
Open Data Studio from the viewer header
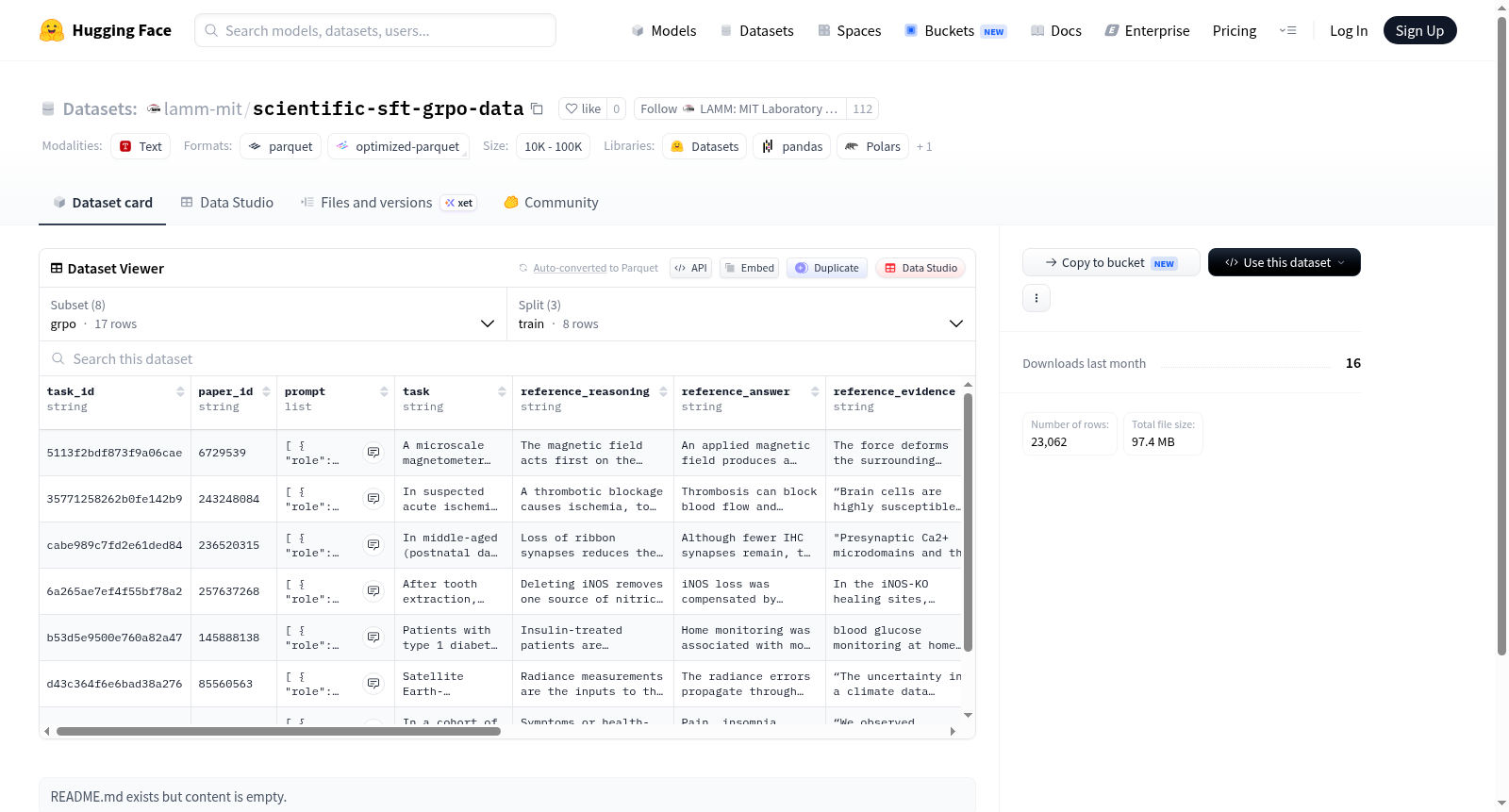(920, 268)
